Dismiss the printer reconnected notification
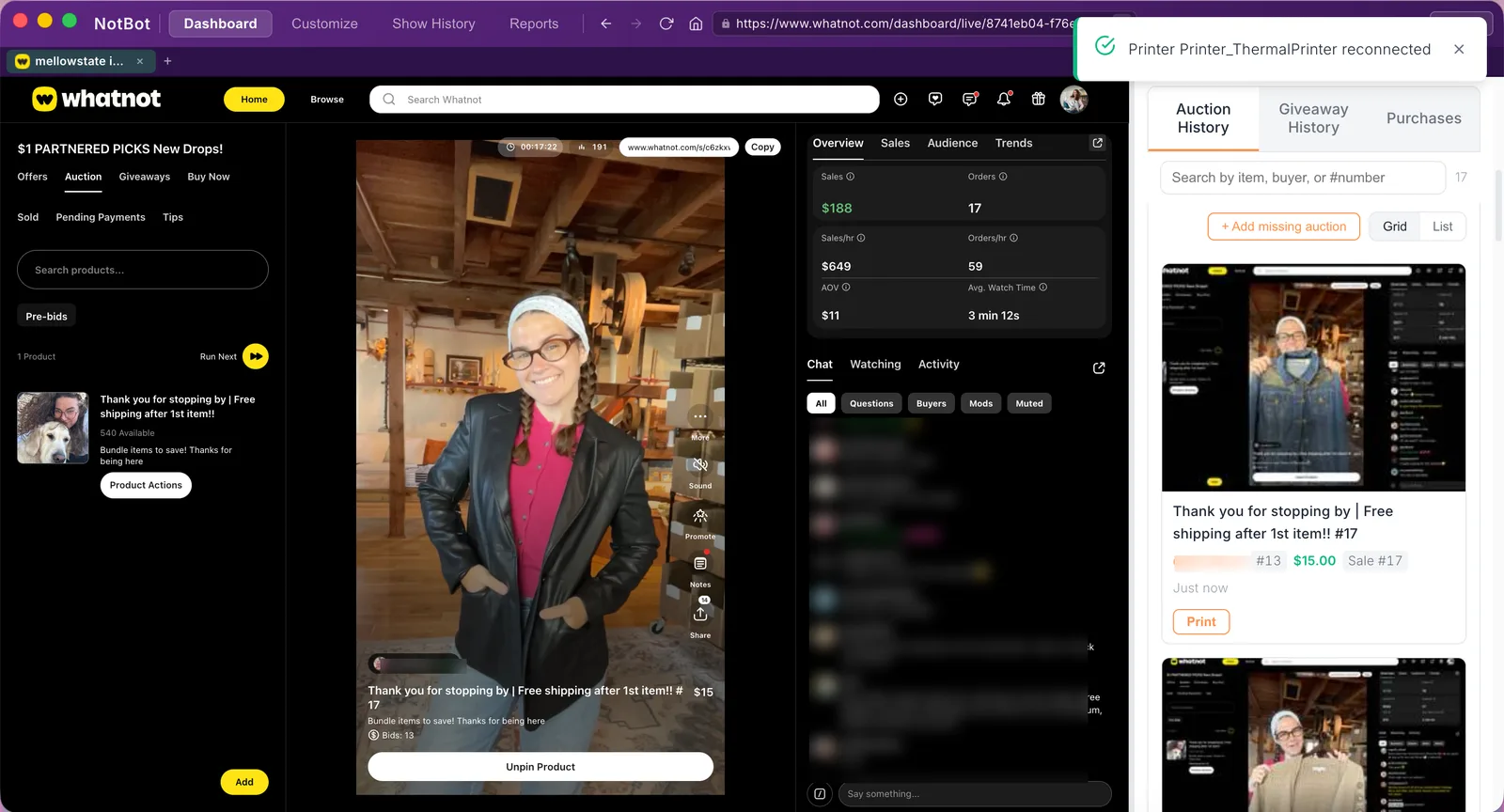This screenshot has height=812, width=1504. point(1459,49)
